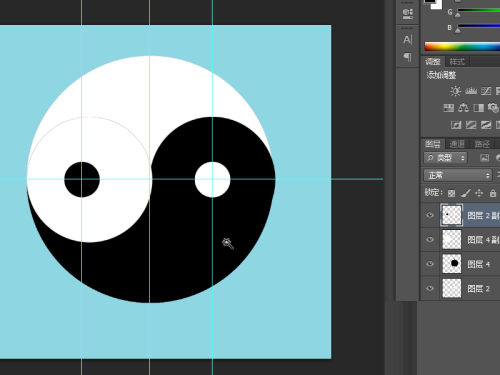500x375 pixels.
Task: Add a Brightness/Contrast adjustment
Action: [455, 91]
